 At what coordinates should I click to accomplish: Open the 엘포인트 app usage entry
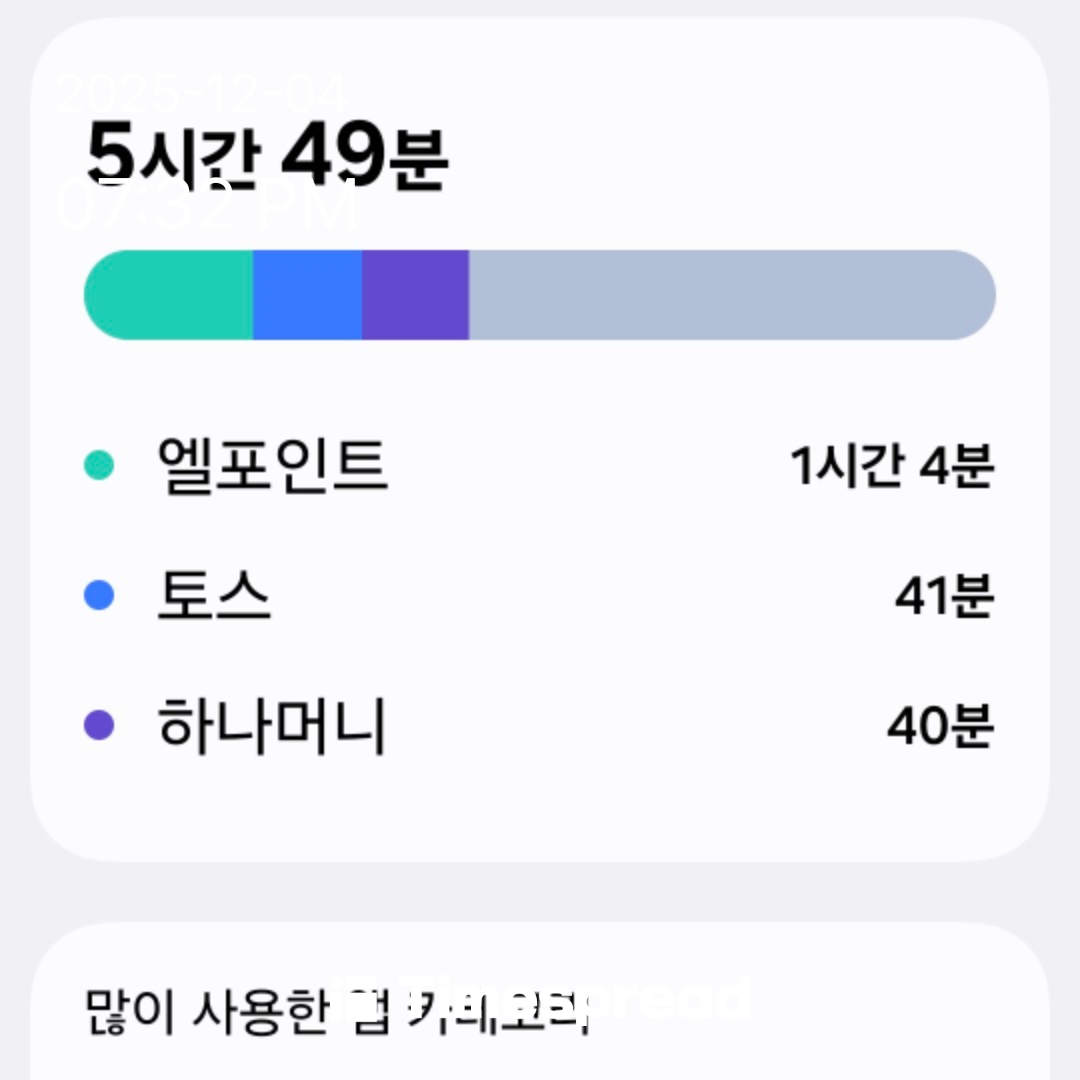pyautogui.click(x=272, y=465)
